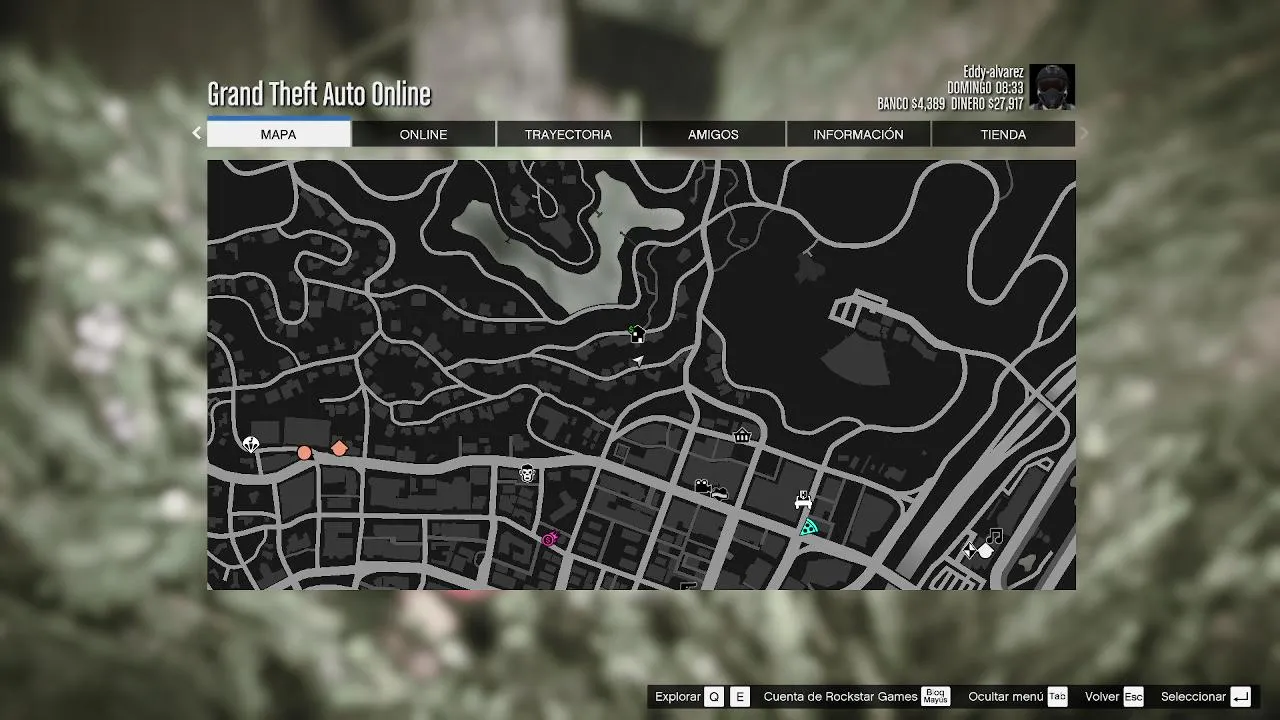The height and width of the screenshot is (720, 1280).
Task: Select the monkey mask blip
Action: point(527,473)
